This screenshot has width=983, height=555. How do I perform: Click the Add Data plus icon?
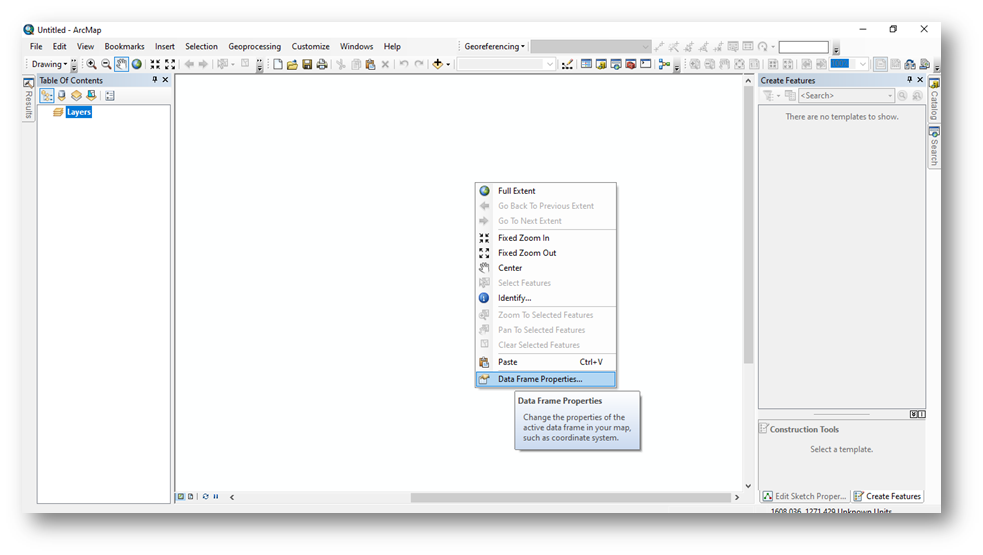438,64
